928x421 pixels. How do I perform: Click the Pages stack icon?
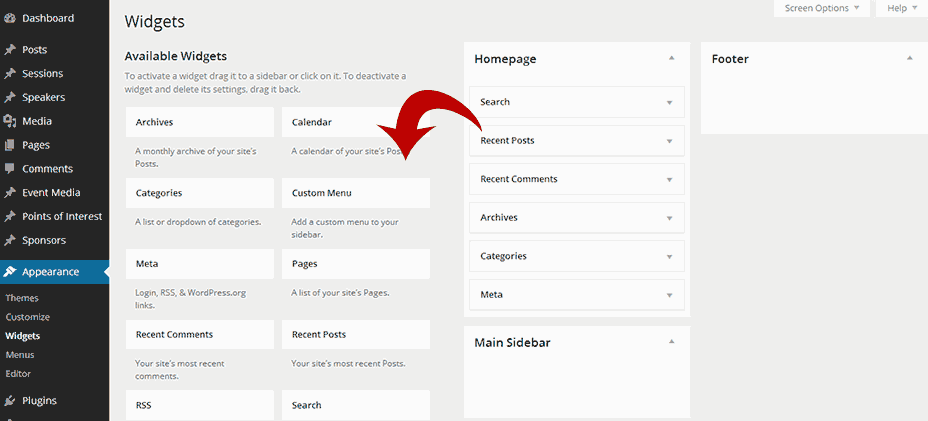coord(9,145)
